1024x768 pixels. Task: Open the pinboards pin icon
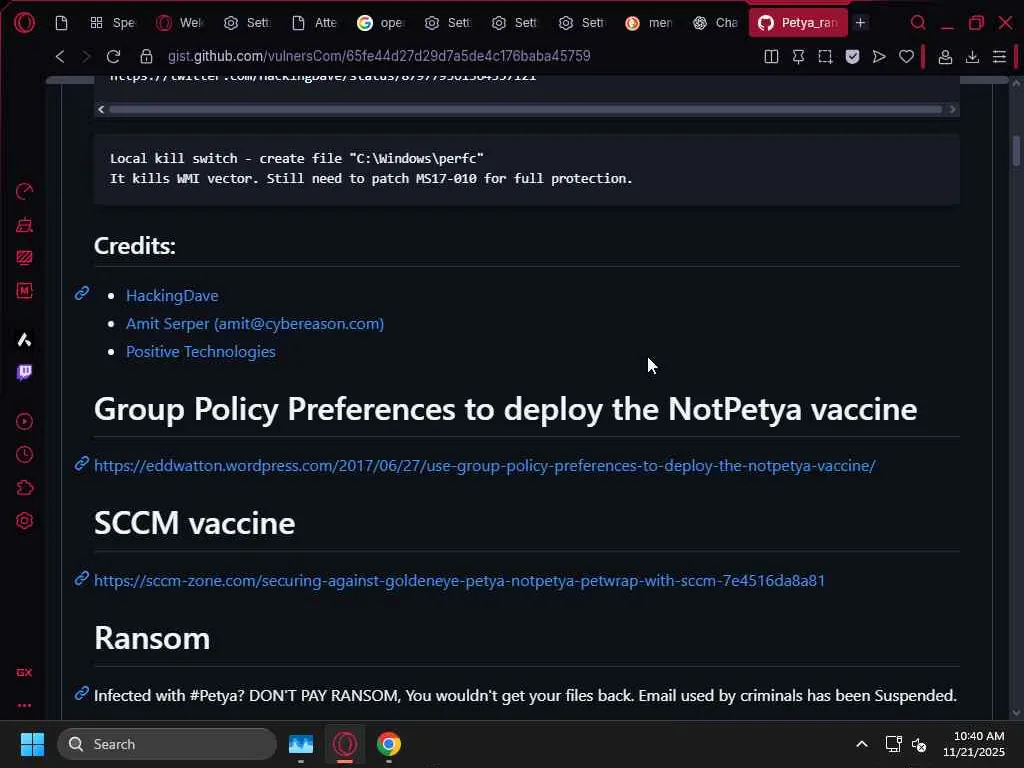pyautogui.click(x=798, y=57)
